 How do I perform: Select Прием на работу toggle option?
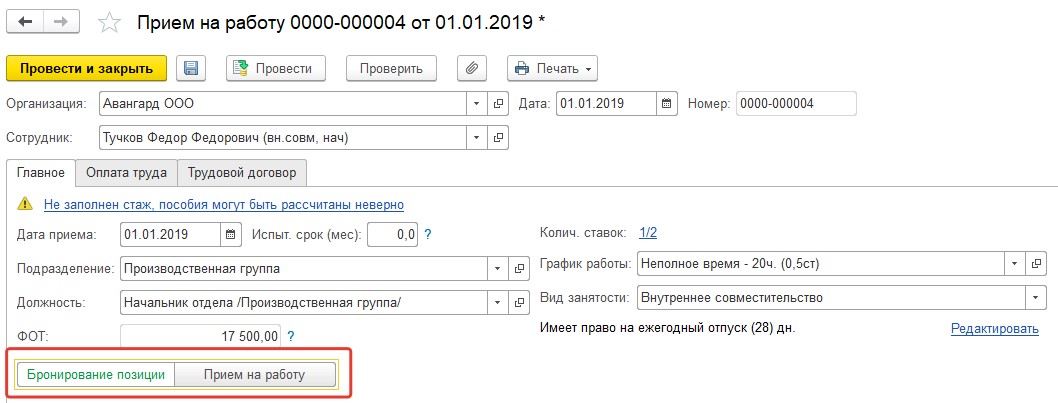click(254, 375)
